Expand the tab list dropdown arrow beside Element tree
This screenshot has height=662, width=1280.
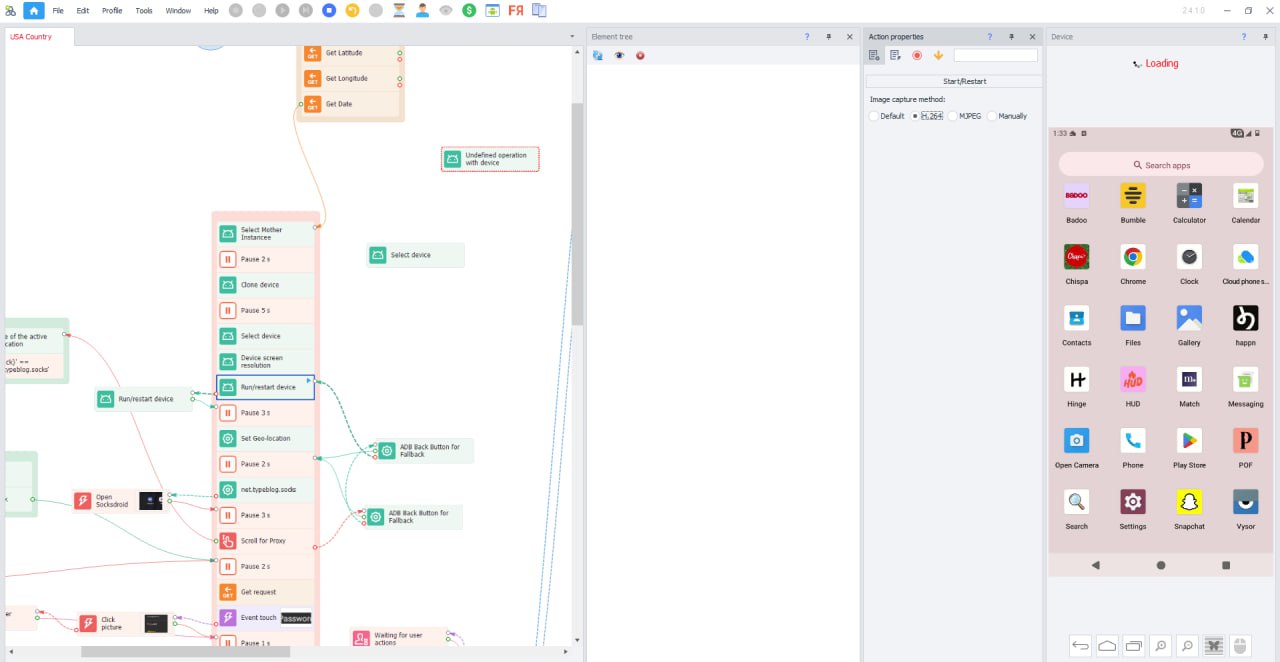pyautogui.click(x=572, y=37)
